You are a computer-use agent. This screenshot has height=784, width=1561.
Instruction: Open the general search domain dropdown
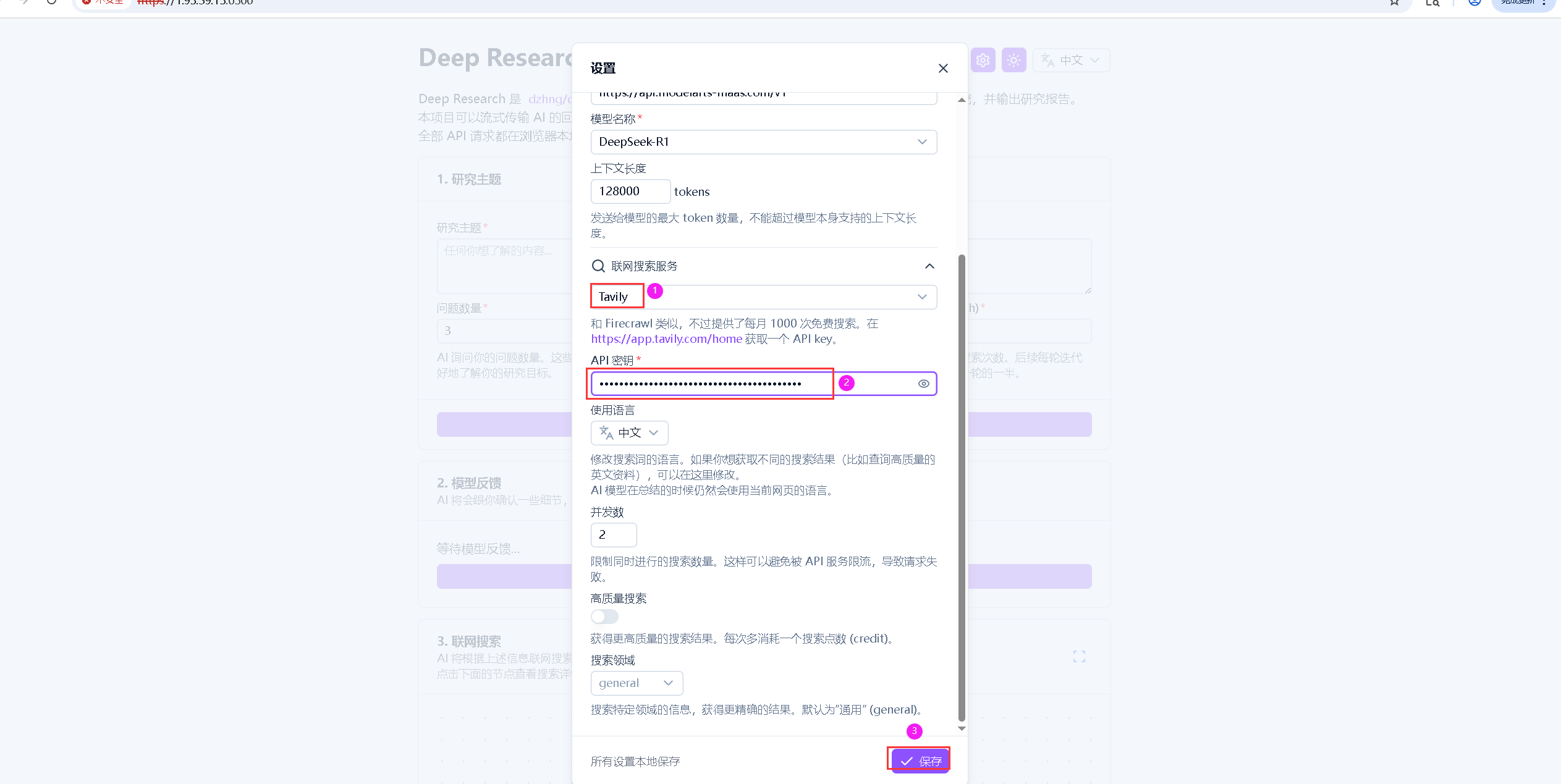click(637, 683)
